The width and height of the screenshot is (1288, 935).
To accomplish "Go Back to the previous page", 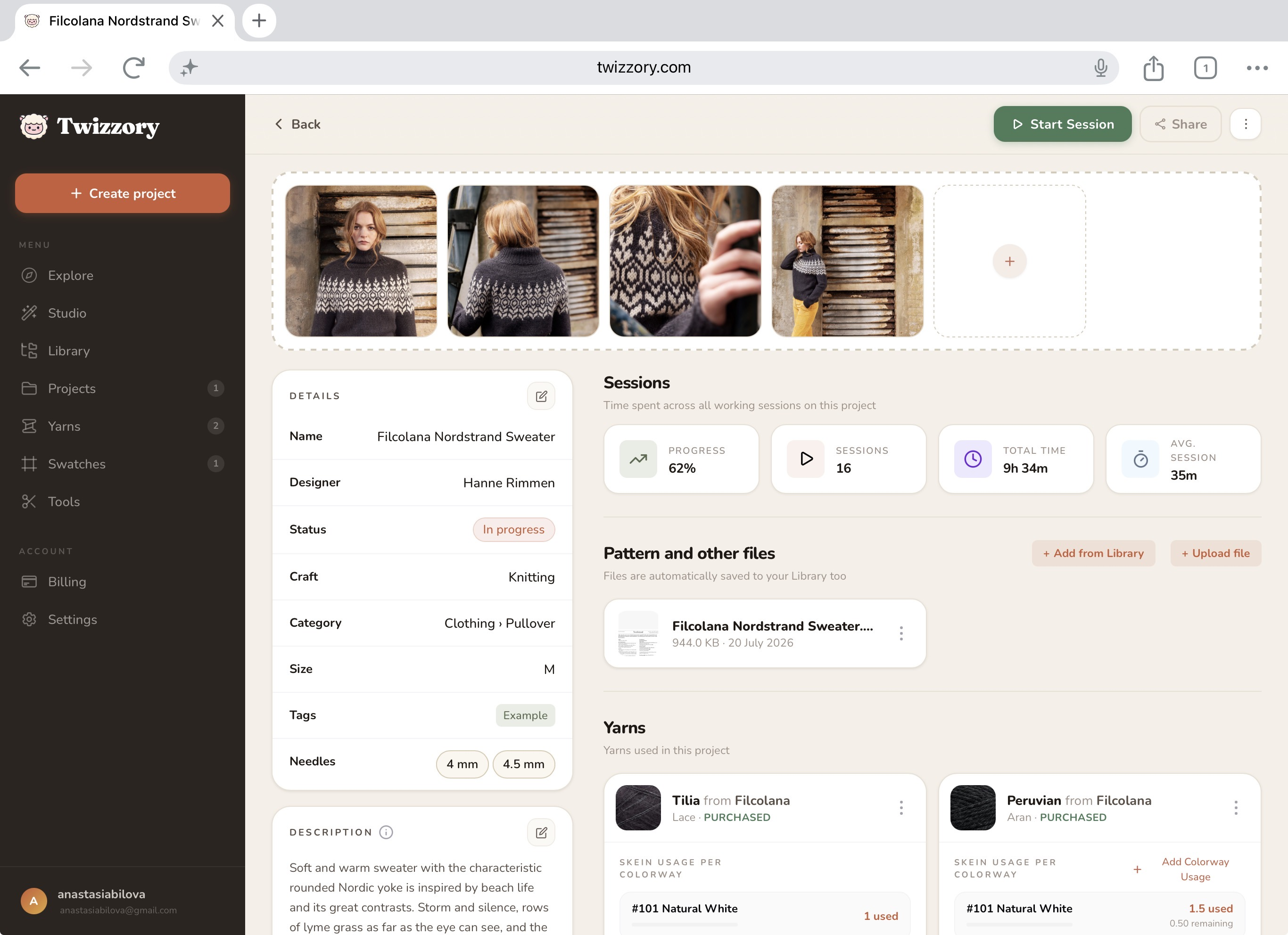I will (x=297, y=124).
